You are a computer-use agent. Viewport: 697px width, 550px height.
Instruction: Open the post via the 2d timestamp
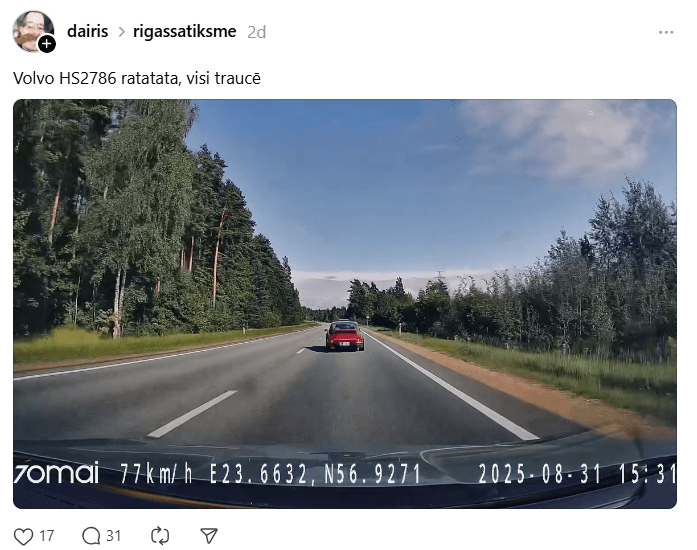tap(256, 32)
